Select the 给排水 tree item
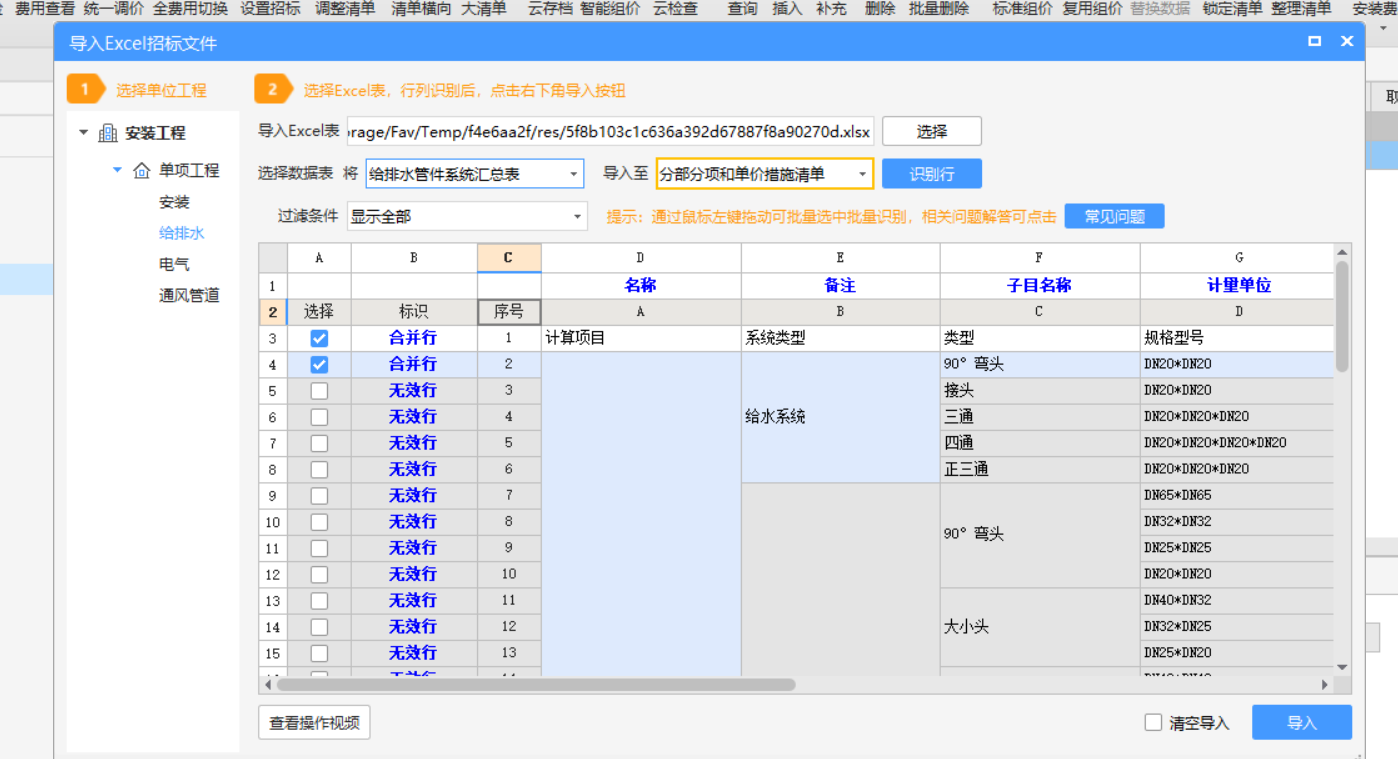1398x759 pixels. 182,233
